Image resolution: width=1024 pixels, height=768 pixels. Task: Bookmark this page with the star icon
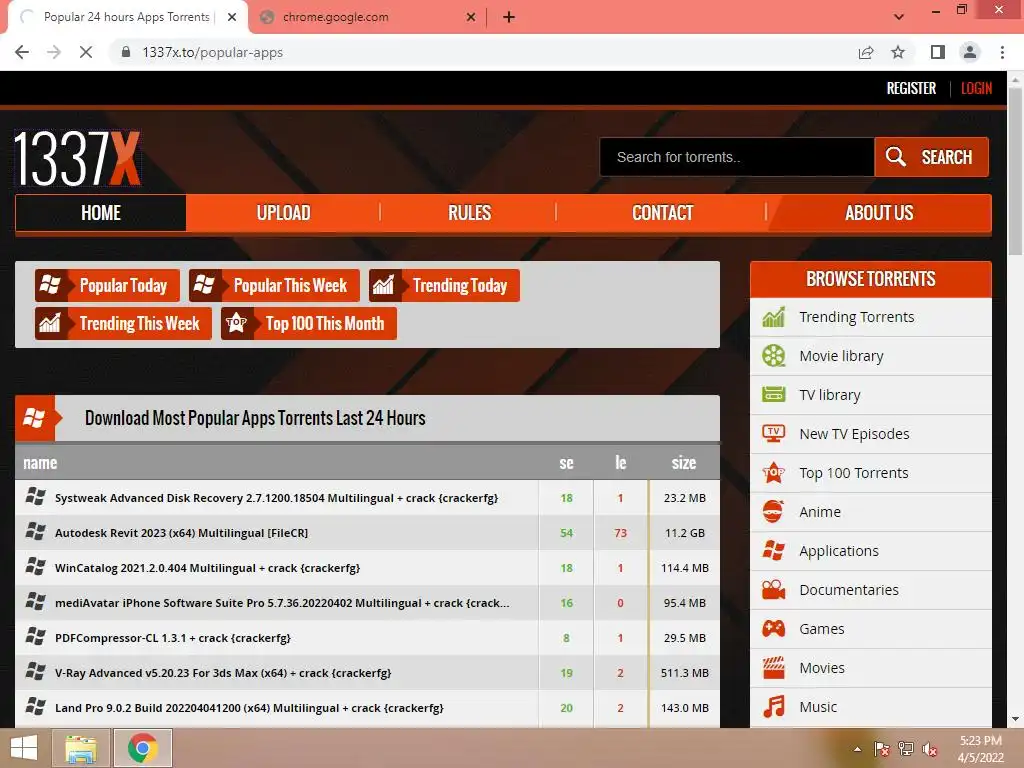[898, 52]
